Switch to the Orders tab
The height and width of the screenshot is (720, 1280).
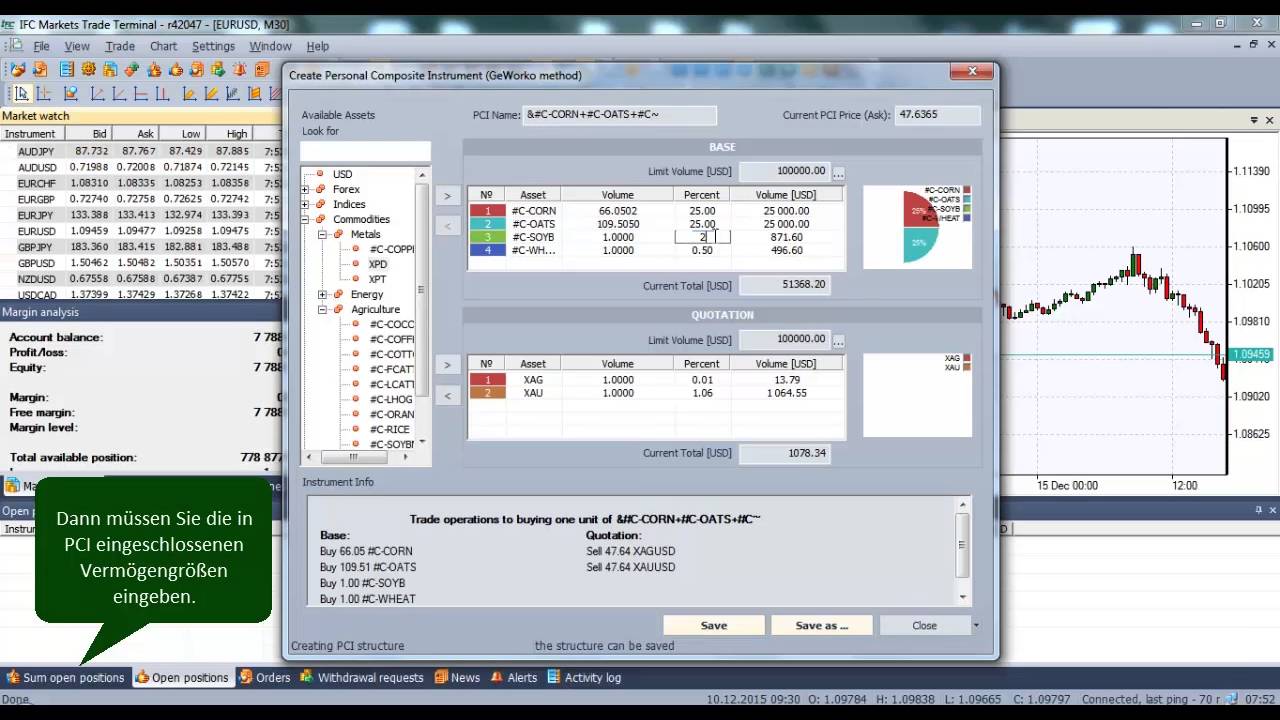pyautogui.click(x=265, y=677)
